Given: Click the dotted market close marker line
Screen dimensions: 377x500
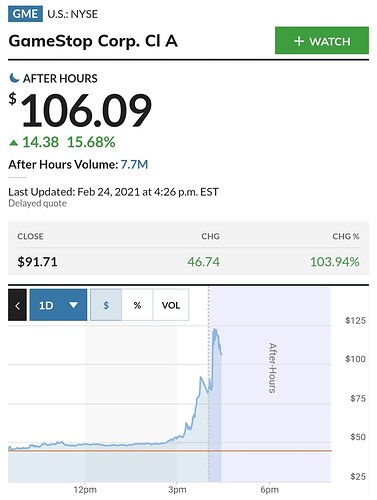Looking at the screenshot, I should click(209, 383).
